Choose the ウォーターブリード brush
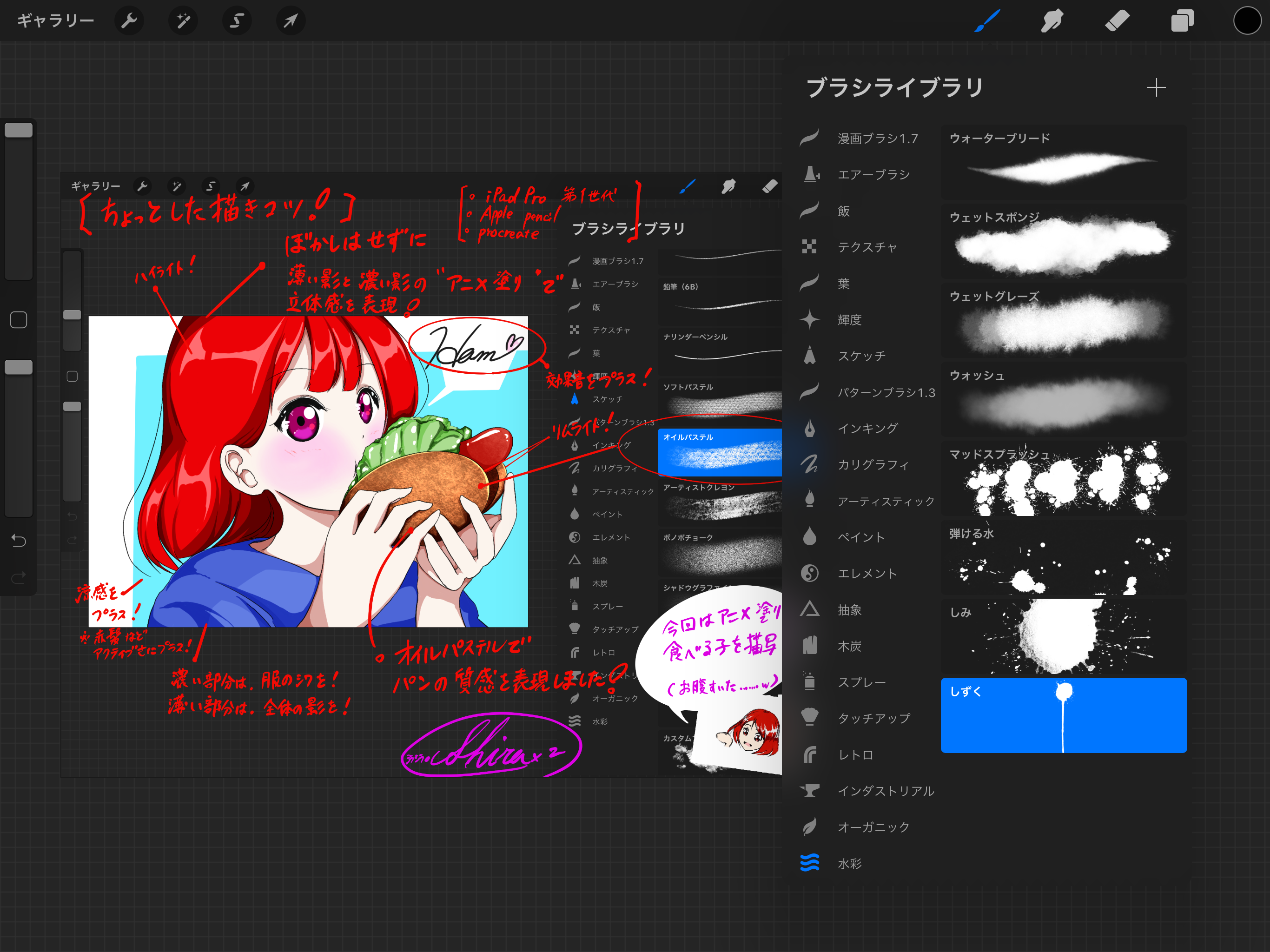The image size is (1270, 952). point(1063,162)
